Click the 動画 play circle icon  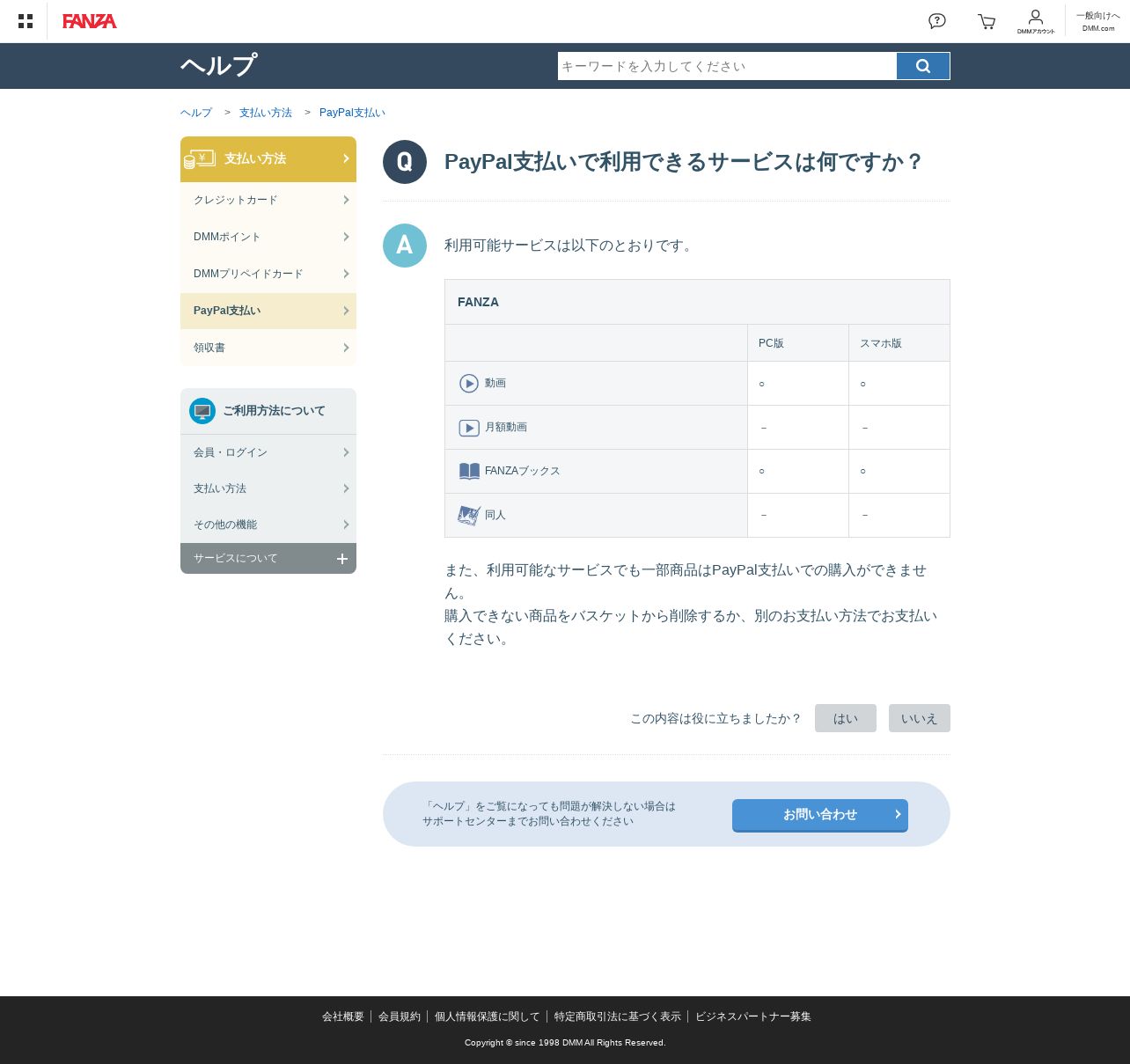[x=469, y=384]
